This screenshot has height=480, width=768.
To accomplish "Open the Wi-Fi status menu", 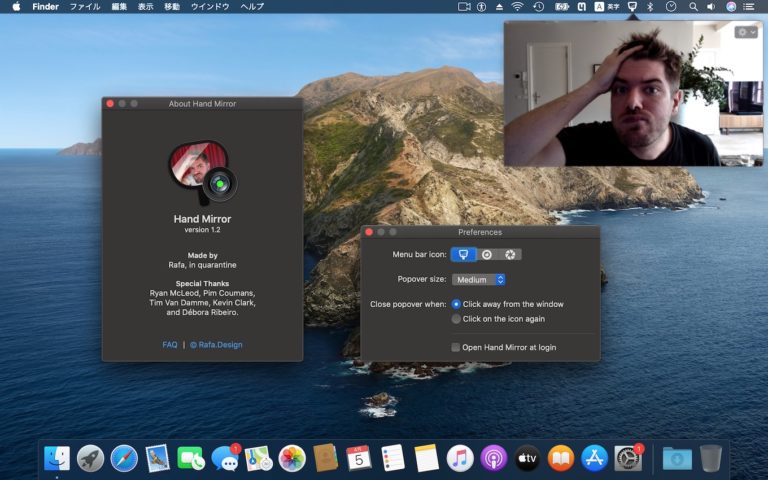I will tap(517, 6).
